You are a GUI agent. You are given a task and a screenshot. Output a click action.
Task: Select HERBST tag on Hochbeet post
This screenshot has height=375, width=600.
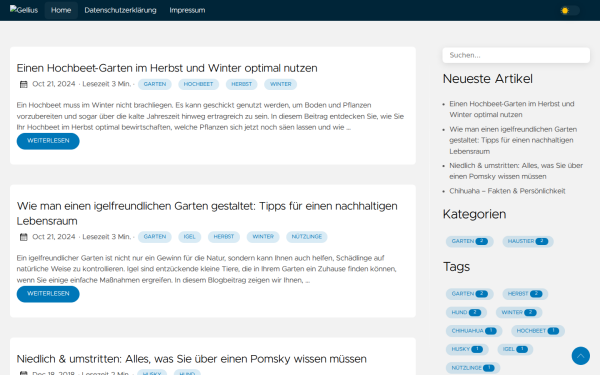241,84
